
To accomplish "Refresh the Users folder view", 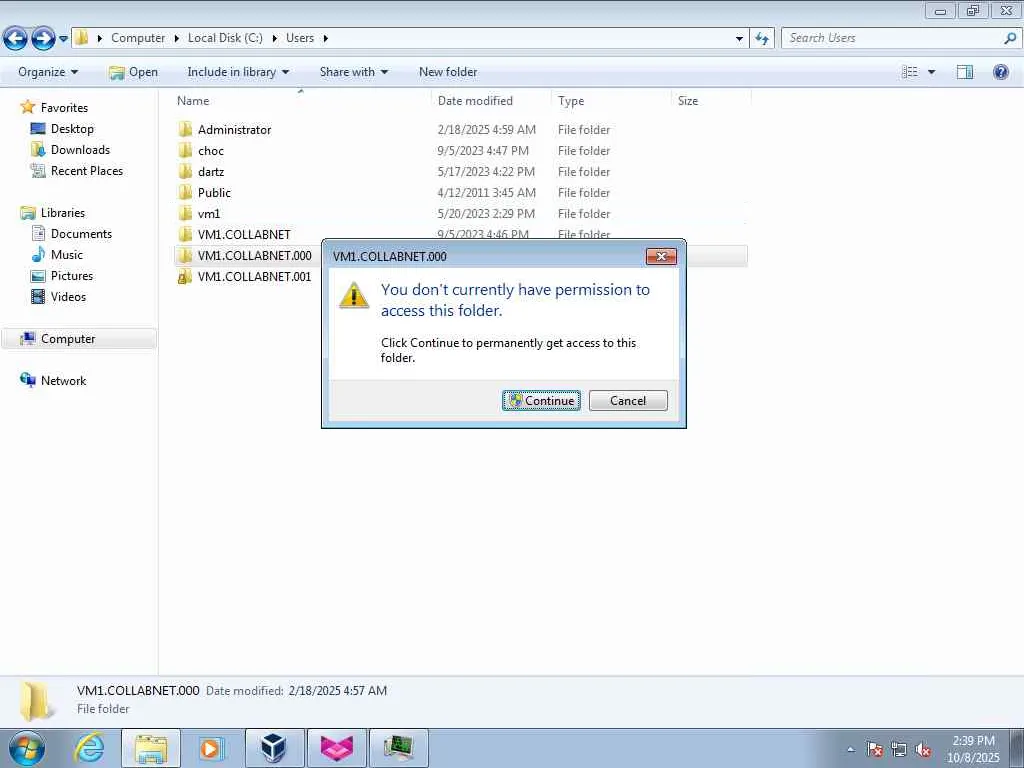I will (x=762, y=39).
